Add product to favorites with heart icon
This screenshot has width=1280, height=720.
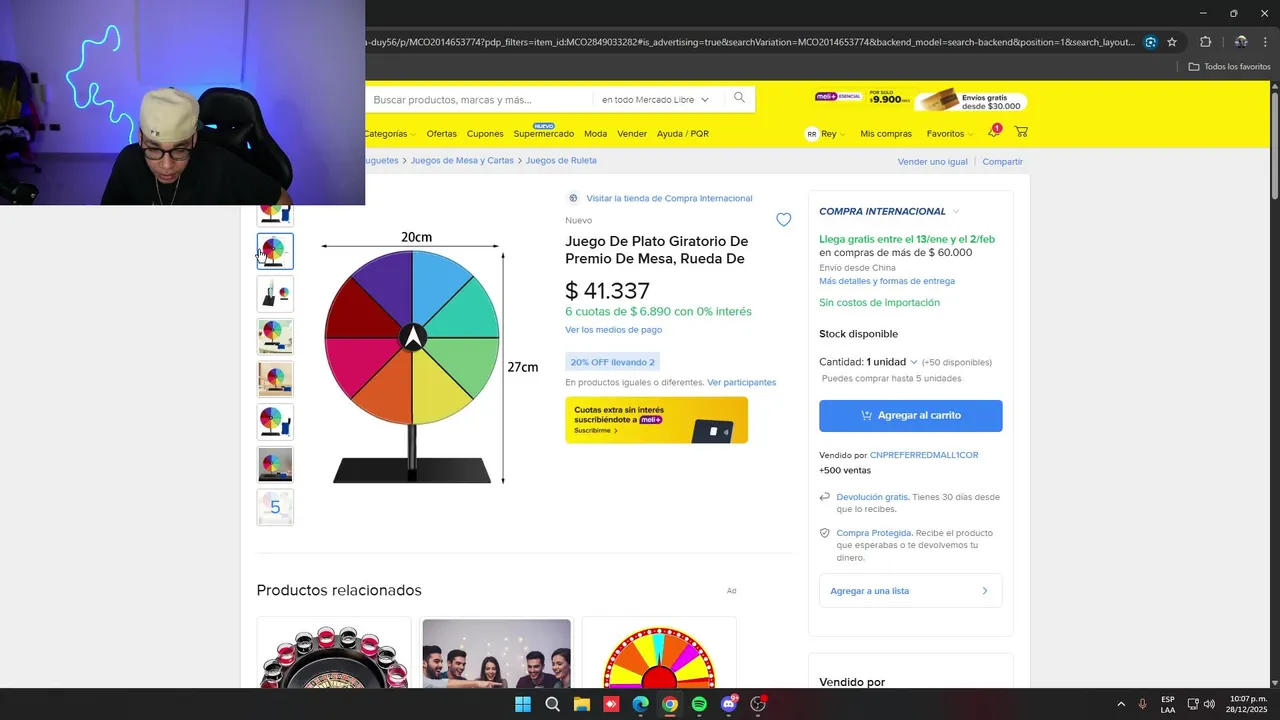[x=784, y=220]
